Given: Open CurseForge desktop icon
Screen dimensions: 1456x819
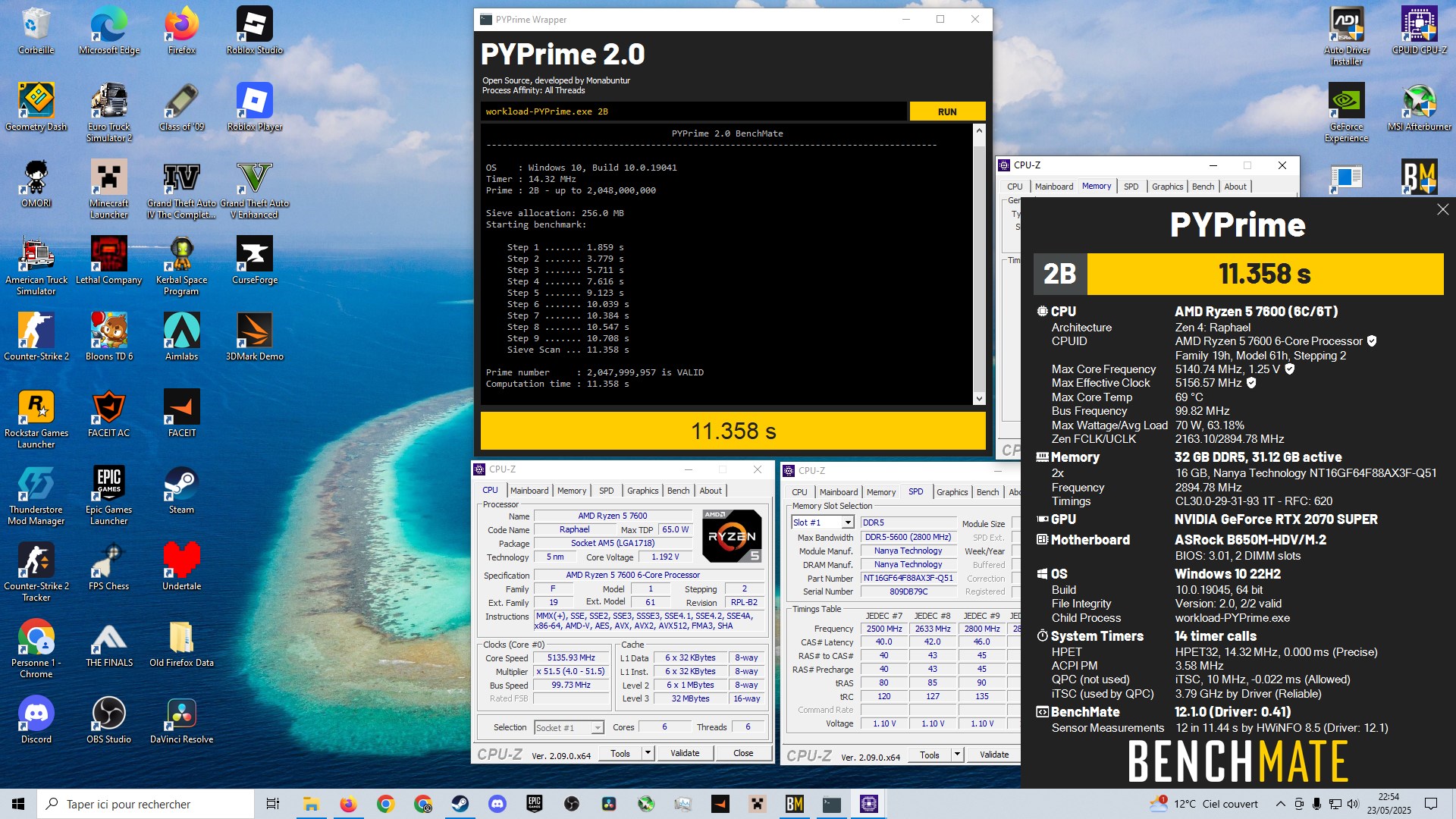Looking at the screenshot, I should [x=255, y=261].
